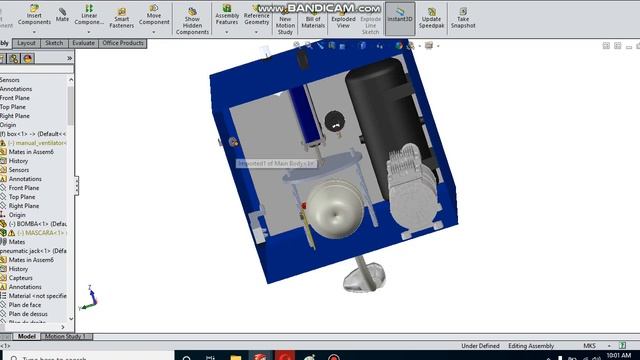The height and width of the screenshot is (360, 640).
Task: Click the feature tree vertical scrollbar
Action: point(71,106)
